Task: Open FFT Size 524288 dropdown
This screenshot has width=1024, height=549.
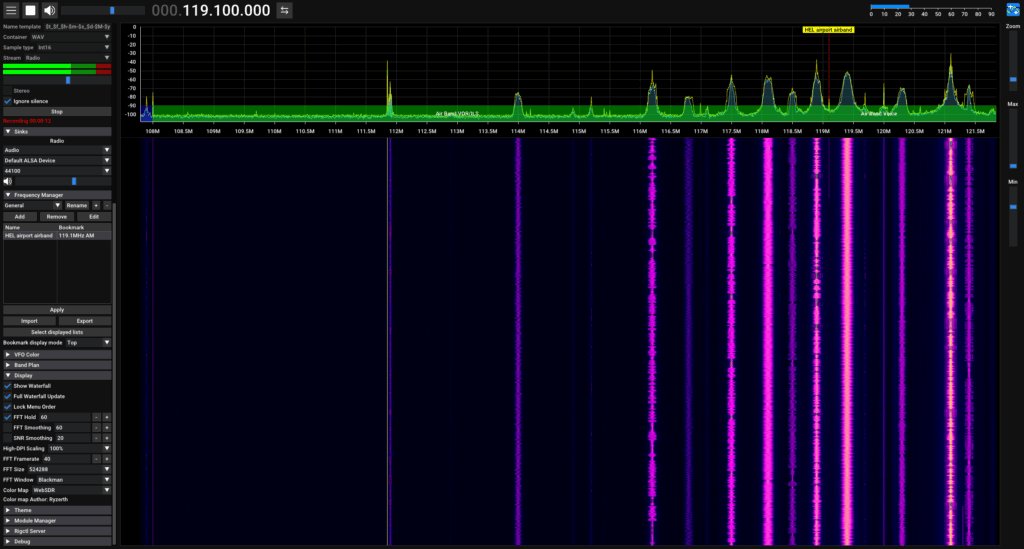Action: pyautogui.click(x=69, y=470)
